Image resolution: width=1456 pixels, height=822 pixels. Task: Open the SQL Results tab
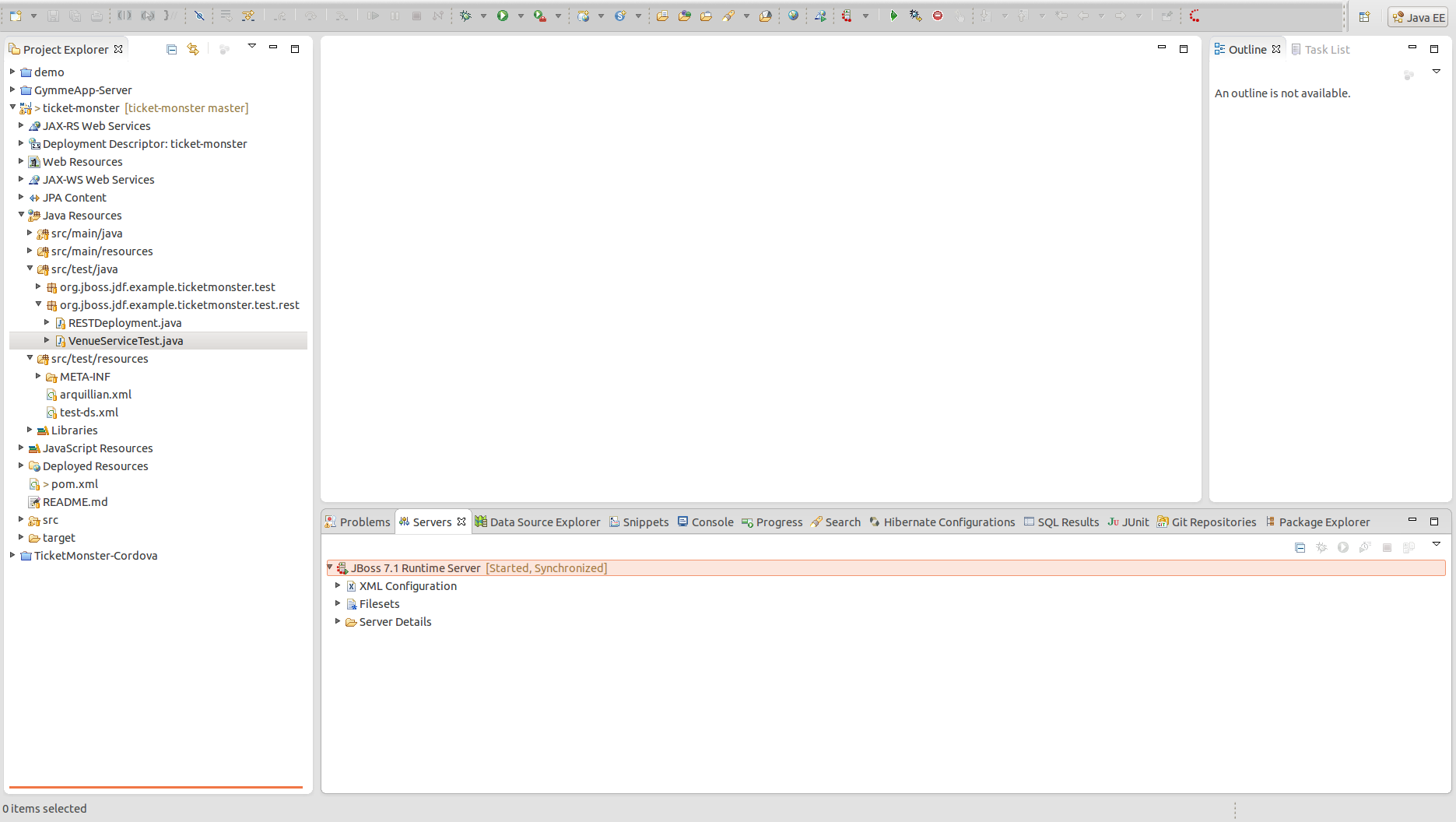pyautogui.click(x=1061, y=522)
